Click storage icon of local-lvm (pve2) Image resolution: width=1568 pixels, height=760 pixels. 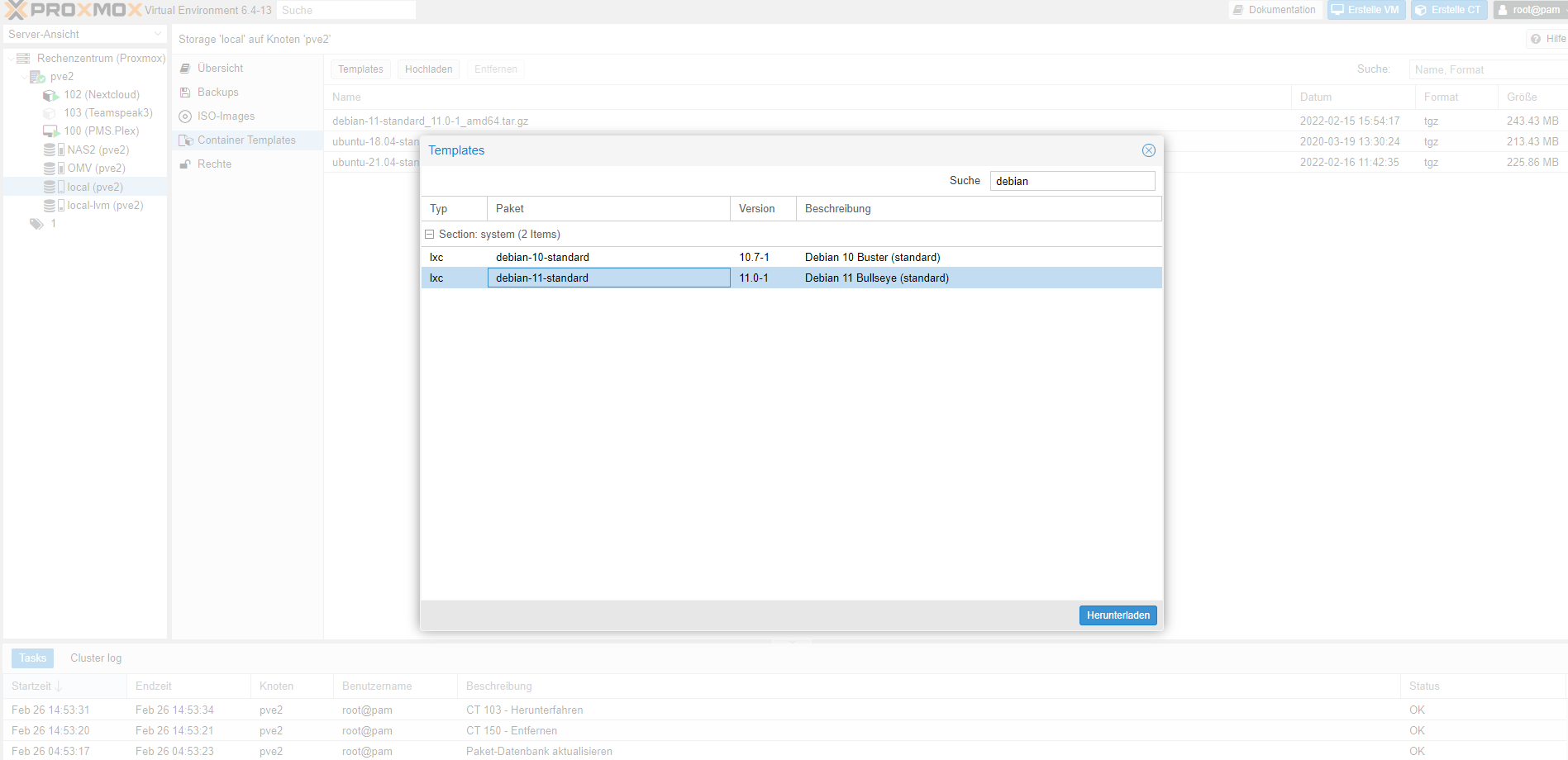[x=54, y=205]
